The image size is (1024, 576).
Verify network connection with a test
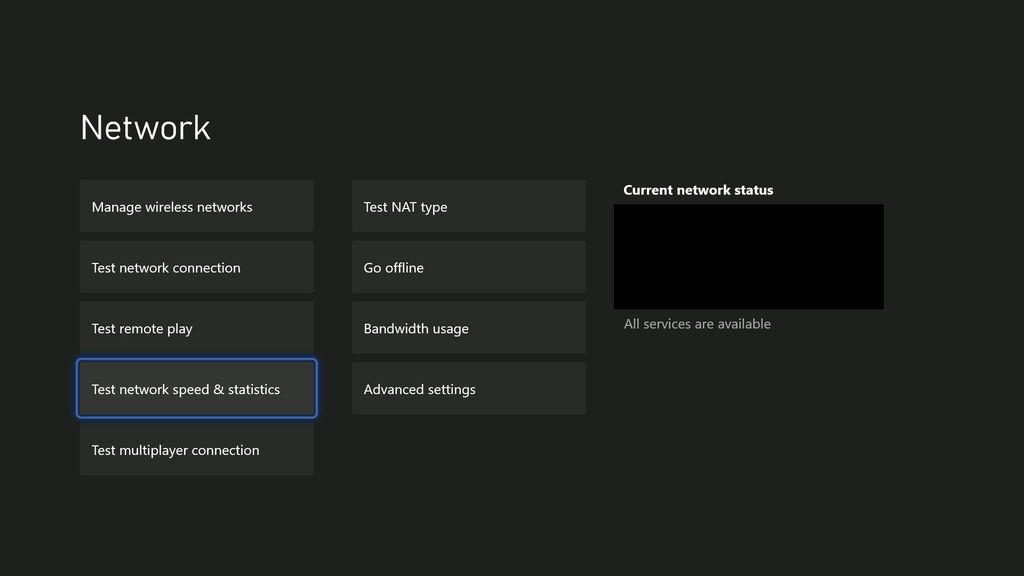click(196, 267)
